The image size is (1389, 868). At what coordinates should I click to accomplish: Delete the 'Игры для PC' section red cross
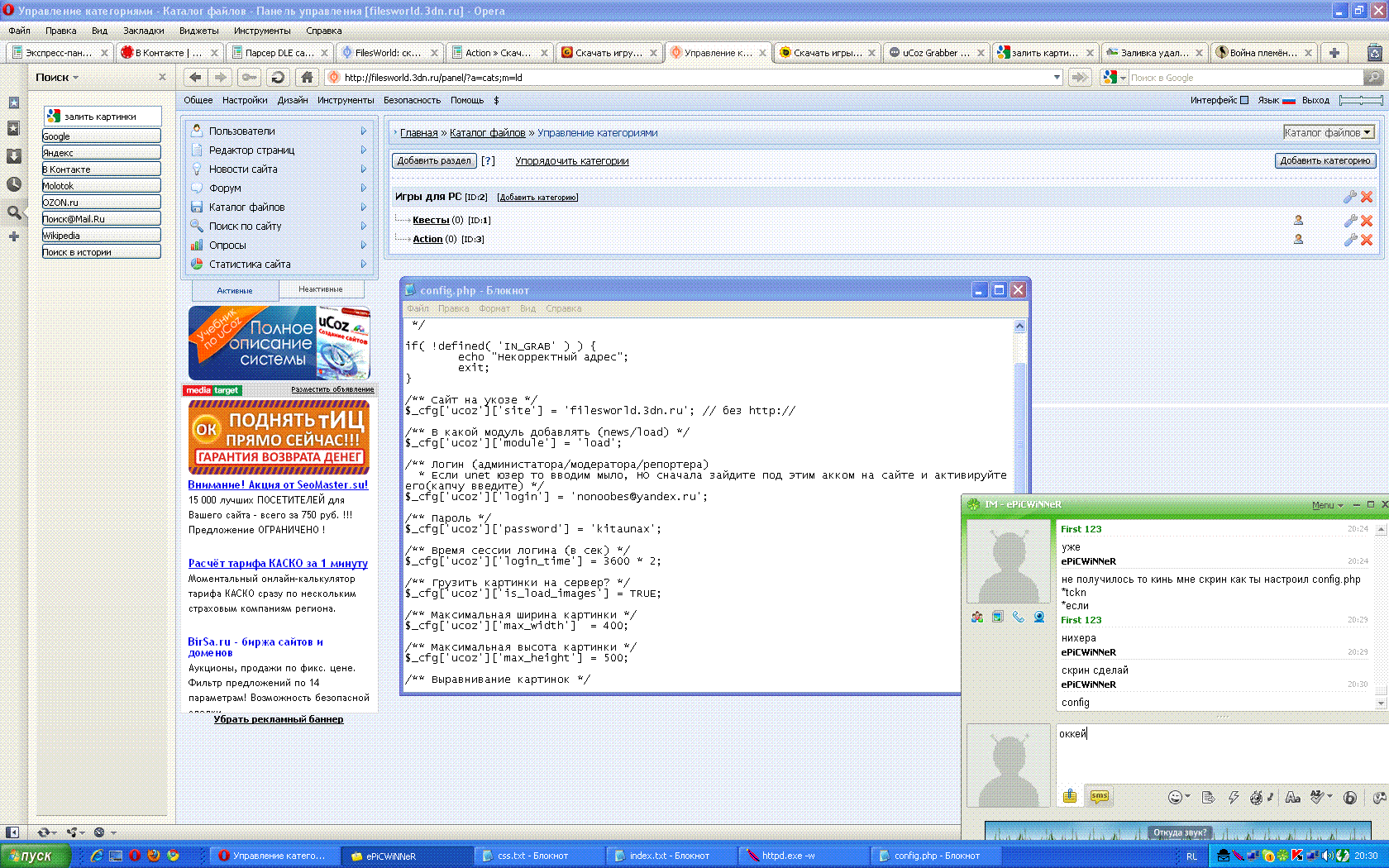tap(1367, 197)
